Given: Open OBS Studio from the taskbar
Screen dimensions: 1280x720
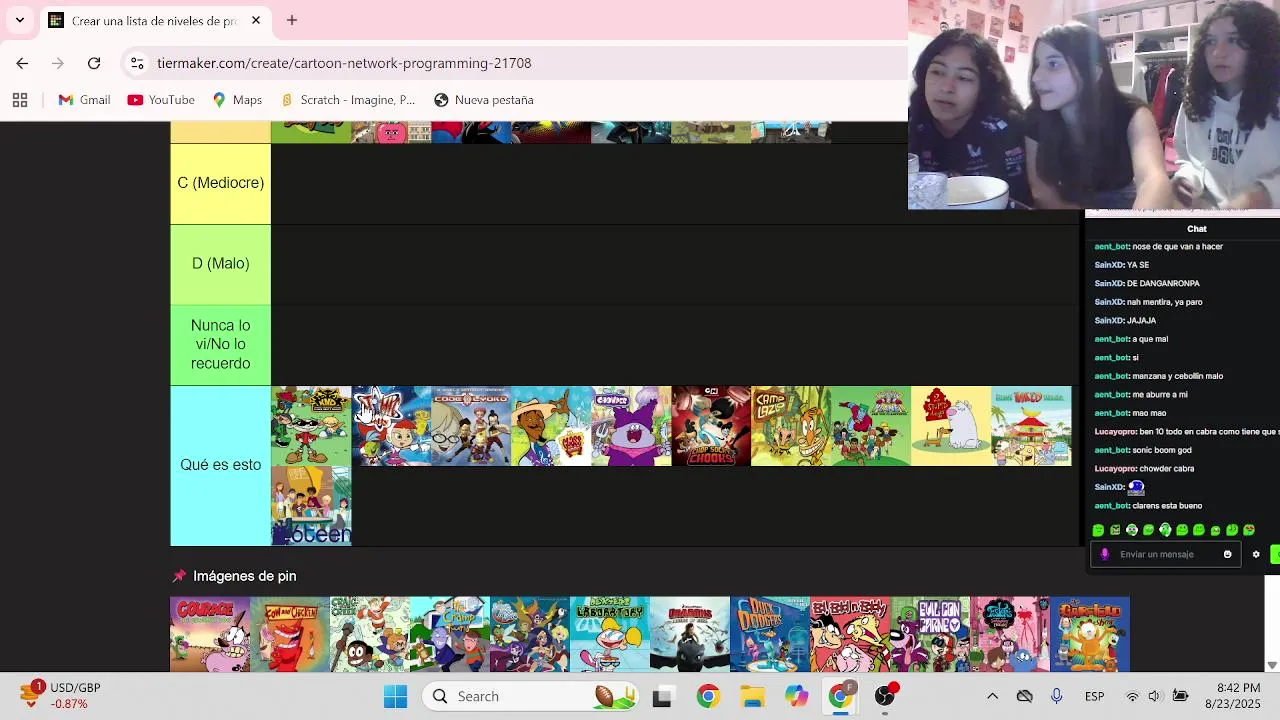Looking at the screenshot, I should click(x=886, y=696).
